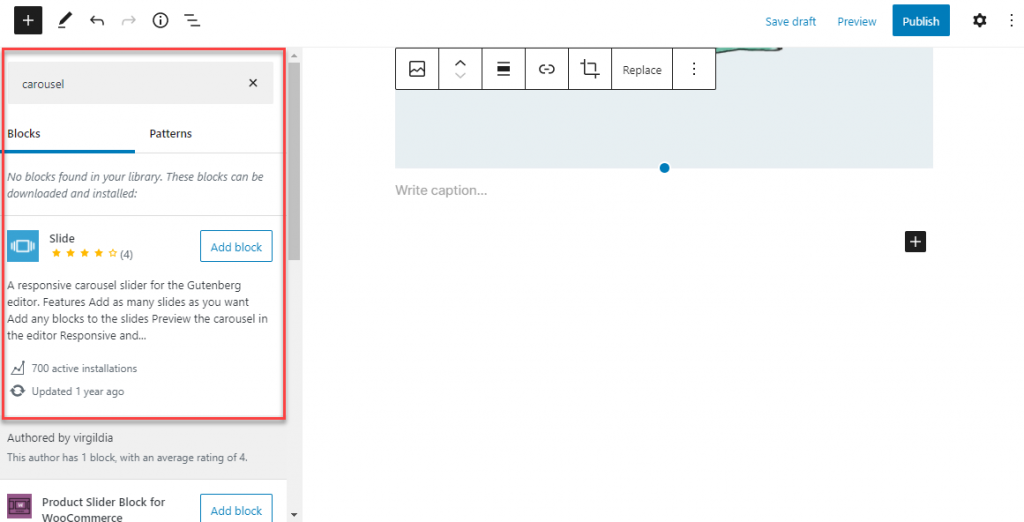Toggle the block inserter plus button
The image size is (1024, 522).
pos(28,21)
